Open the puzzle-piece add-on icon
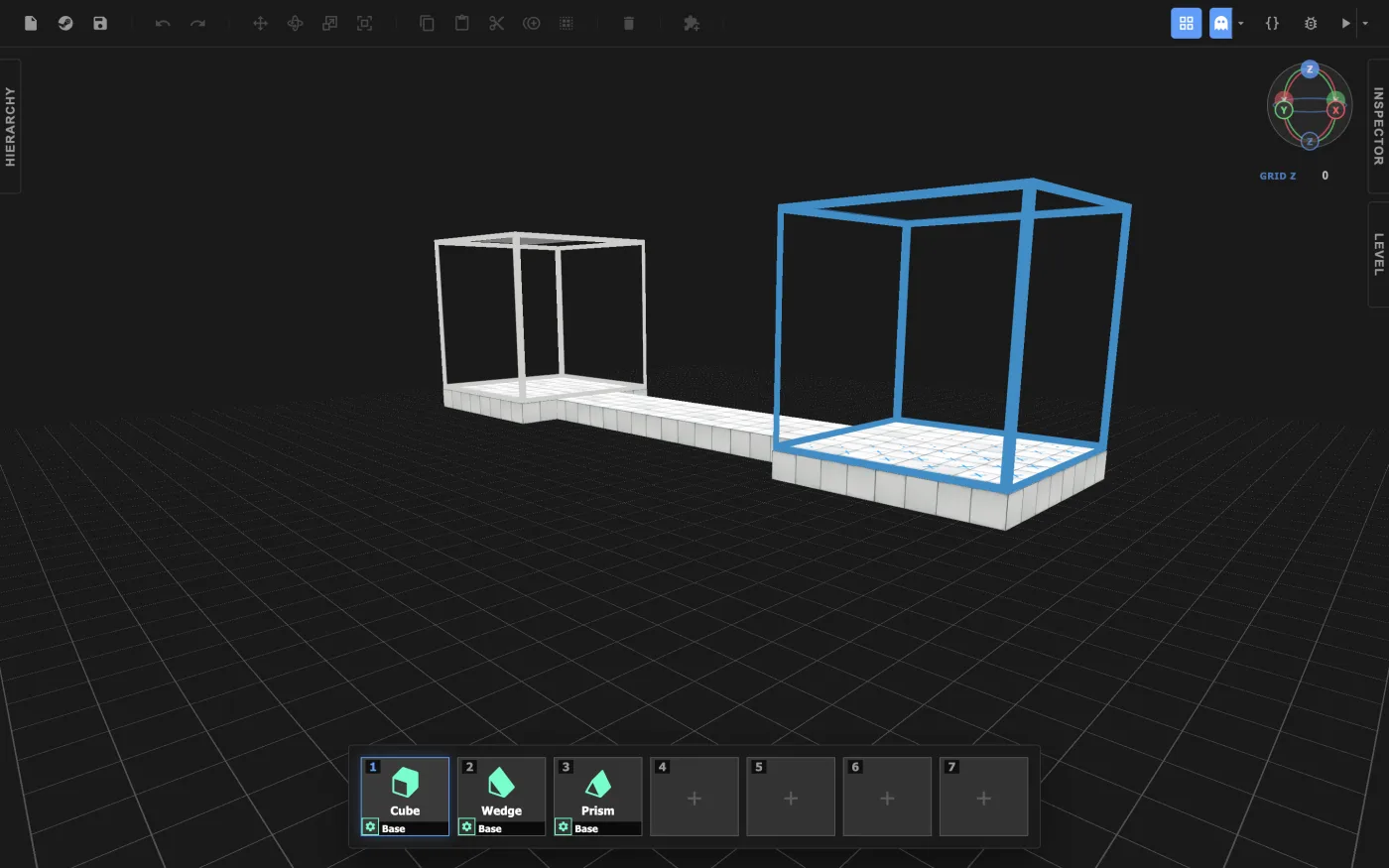 pyautogui.click(x=692, y=23)
